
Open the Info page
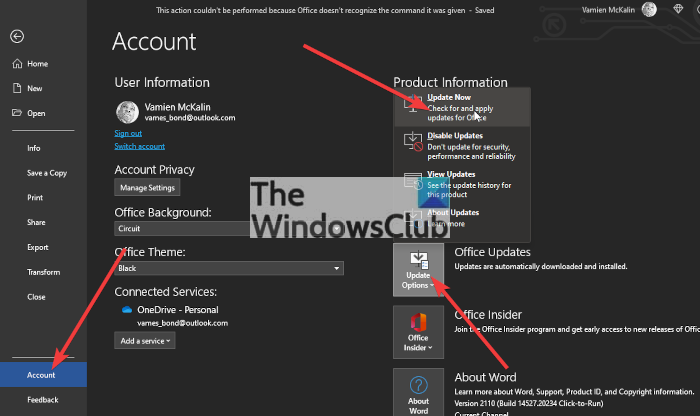tap(33, 148)
